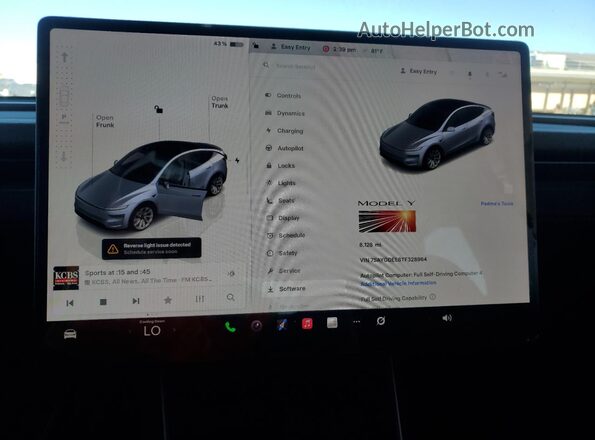Open car controls from bottom-left car icon
The image size is (595, 440).
(70, 334)
